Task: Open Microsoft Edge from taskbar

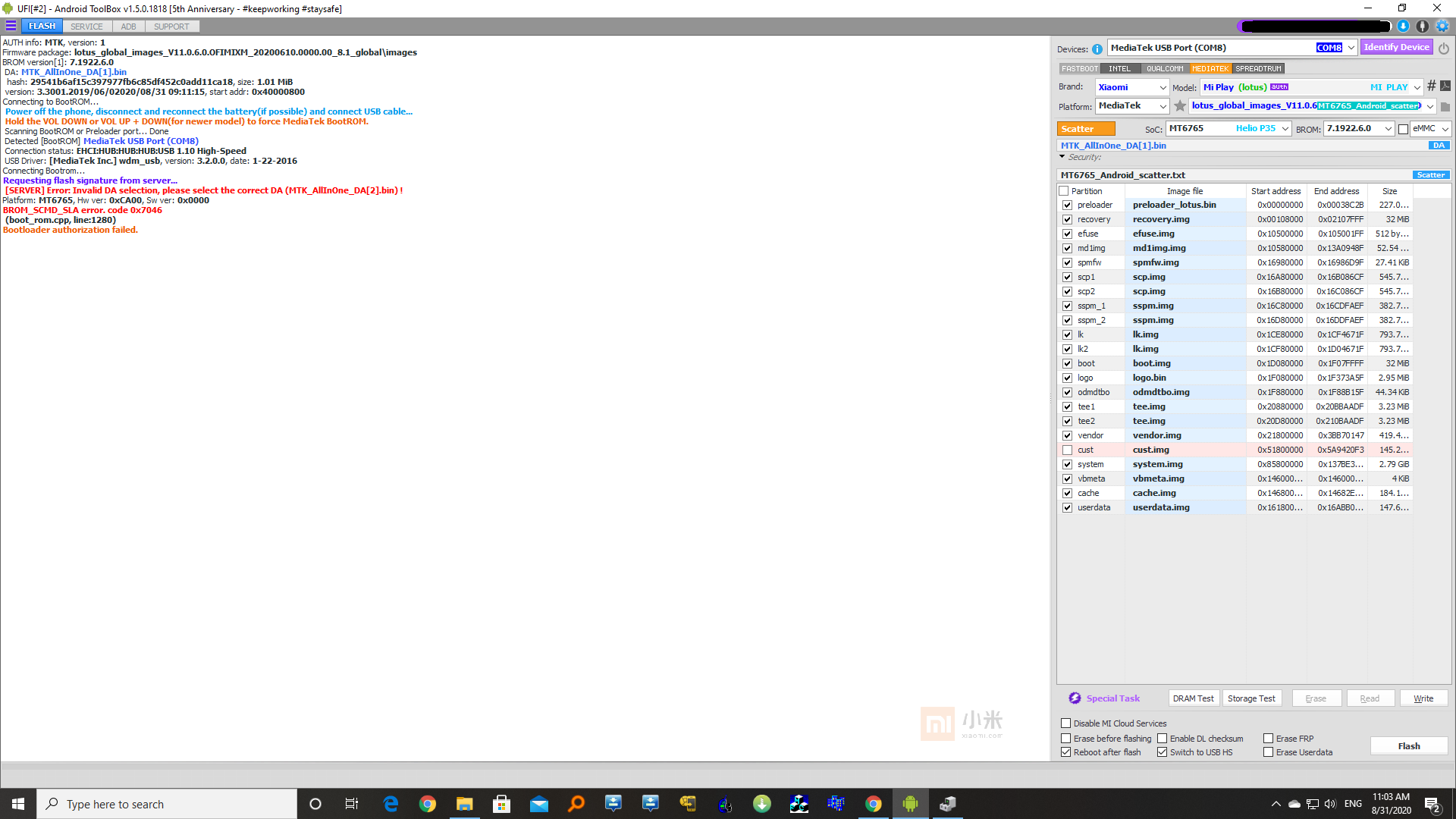Action: (x=391, y=804)
